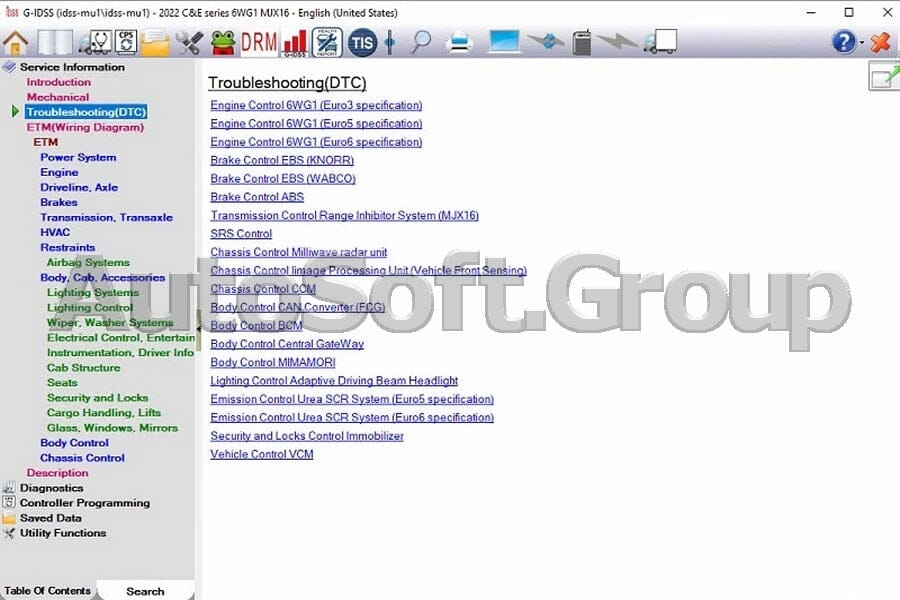This screenshot has width=900, height=600.
Task: Open Body Control MIMAMORI link
Action: pos(273,362)
